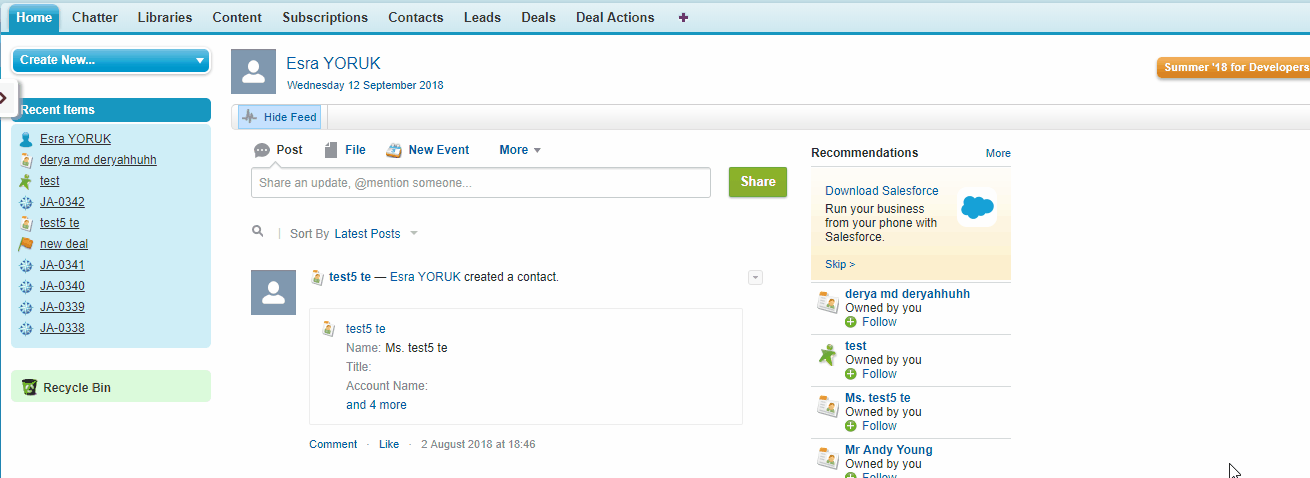Image resolution: width=1310 pixels, height=478 pixels.
Task: Click the gear icon beside JA-0342
Action: [26, 203]
